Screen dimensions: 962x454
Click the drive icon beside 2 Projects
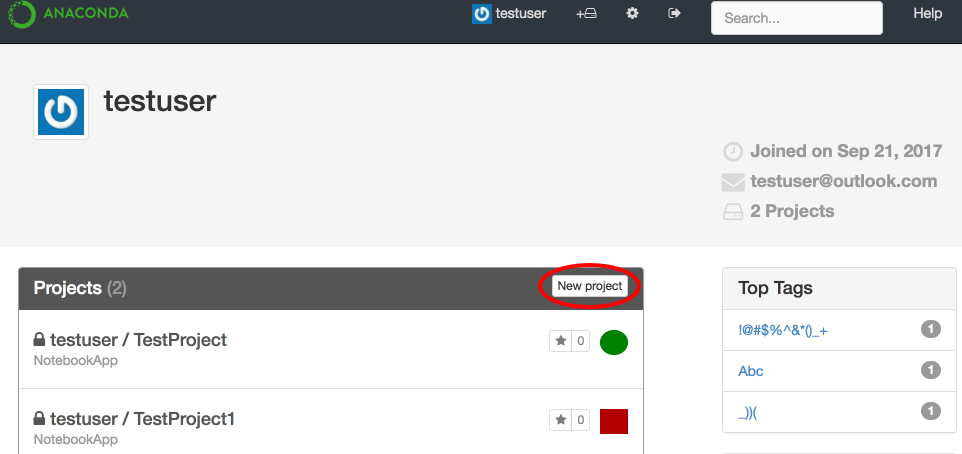pyautogui.click(x=733, y=212)
